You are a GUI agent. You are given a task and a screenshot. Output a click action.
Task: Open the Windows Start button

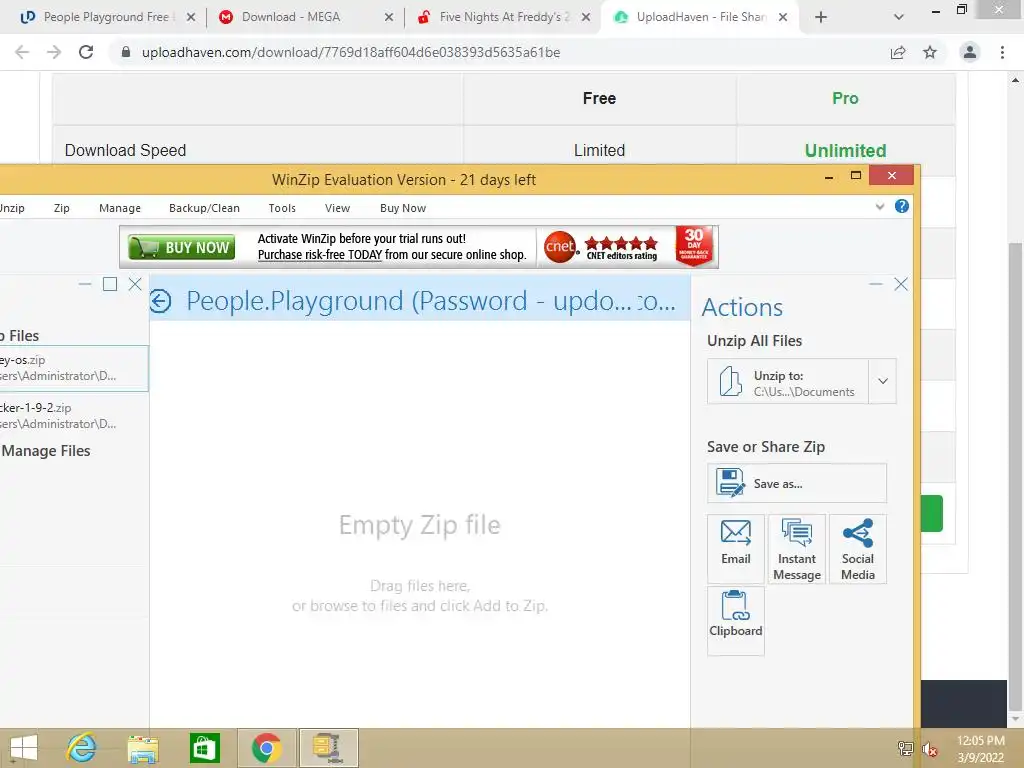coord(24,748)
